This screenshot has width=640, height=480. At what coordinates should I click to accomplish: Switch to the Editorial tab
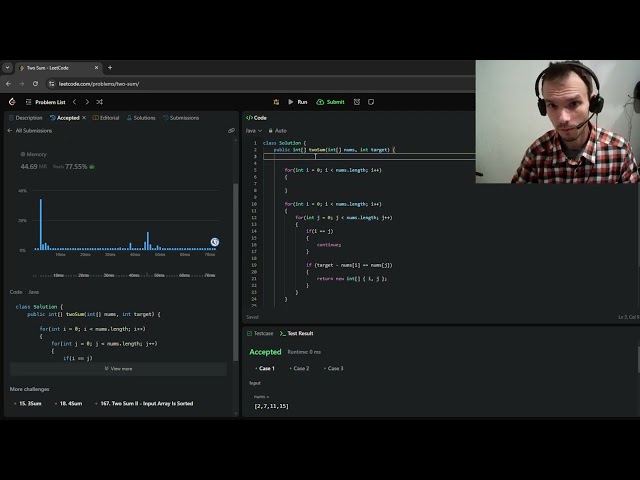click(106, 118)
